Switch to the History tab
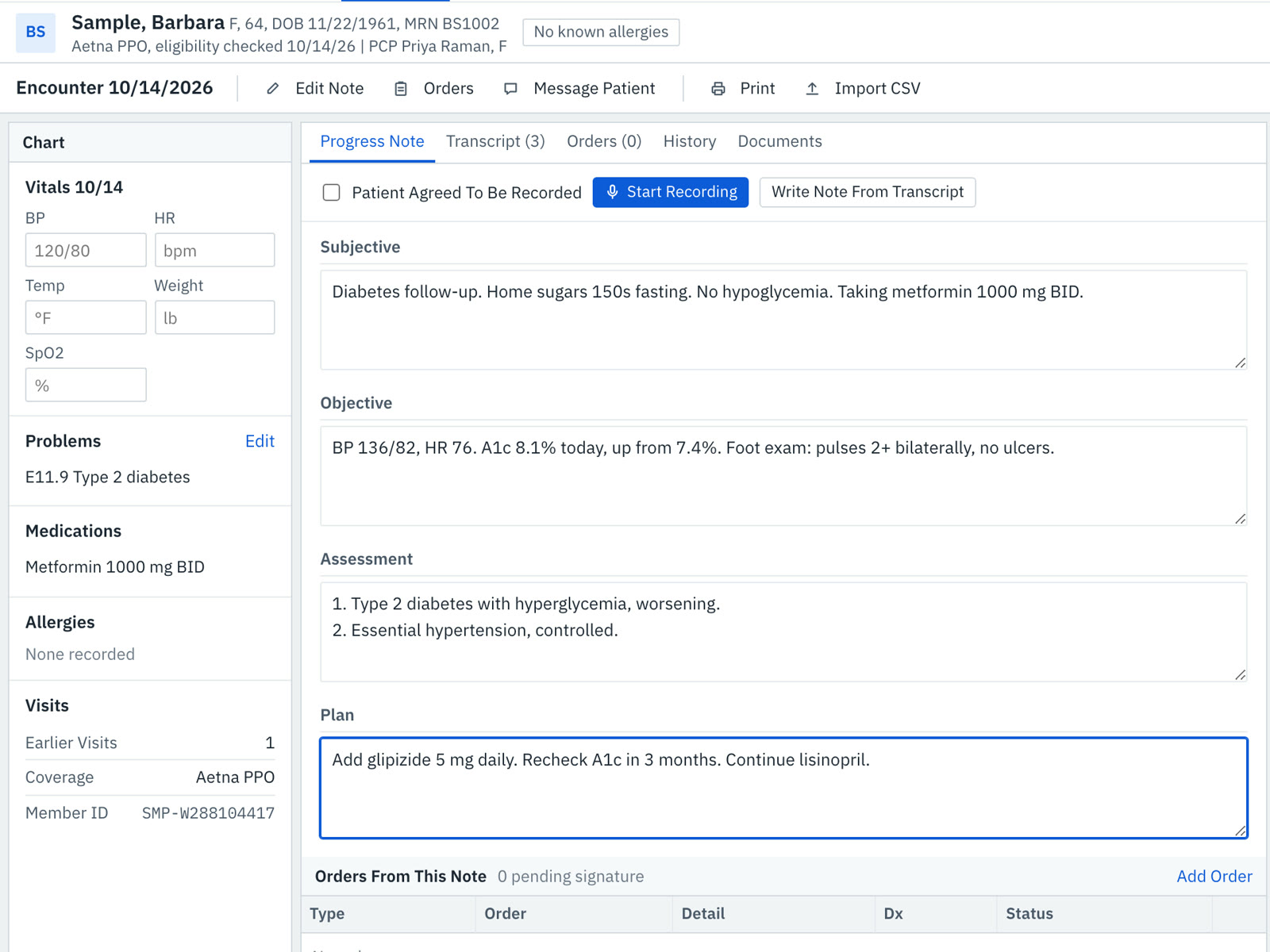 (690, 141)
